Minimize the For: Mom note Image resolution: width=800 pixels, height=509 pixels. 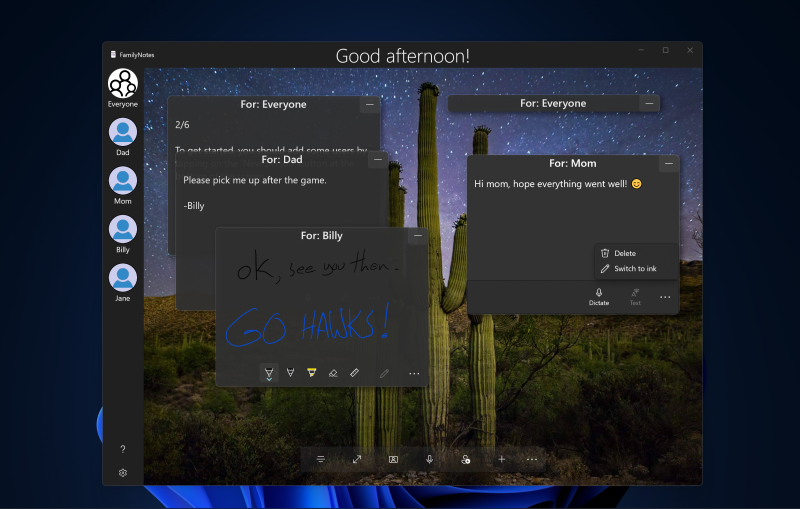click(669, 164)
